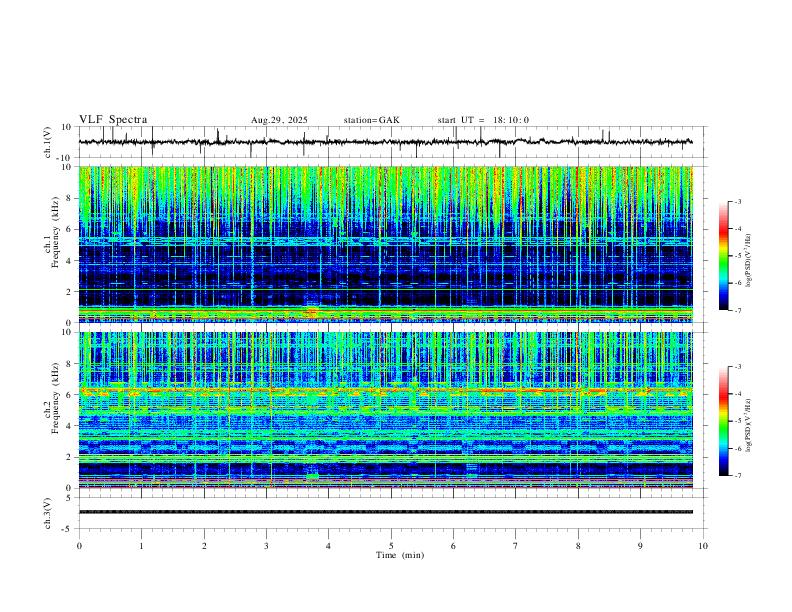Click the time axis tick label '2'
Viewport: 792px width, 612px height.
click(204, 546)
